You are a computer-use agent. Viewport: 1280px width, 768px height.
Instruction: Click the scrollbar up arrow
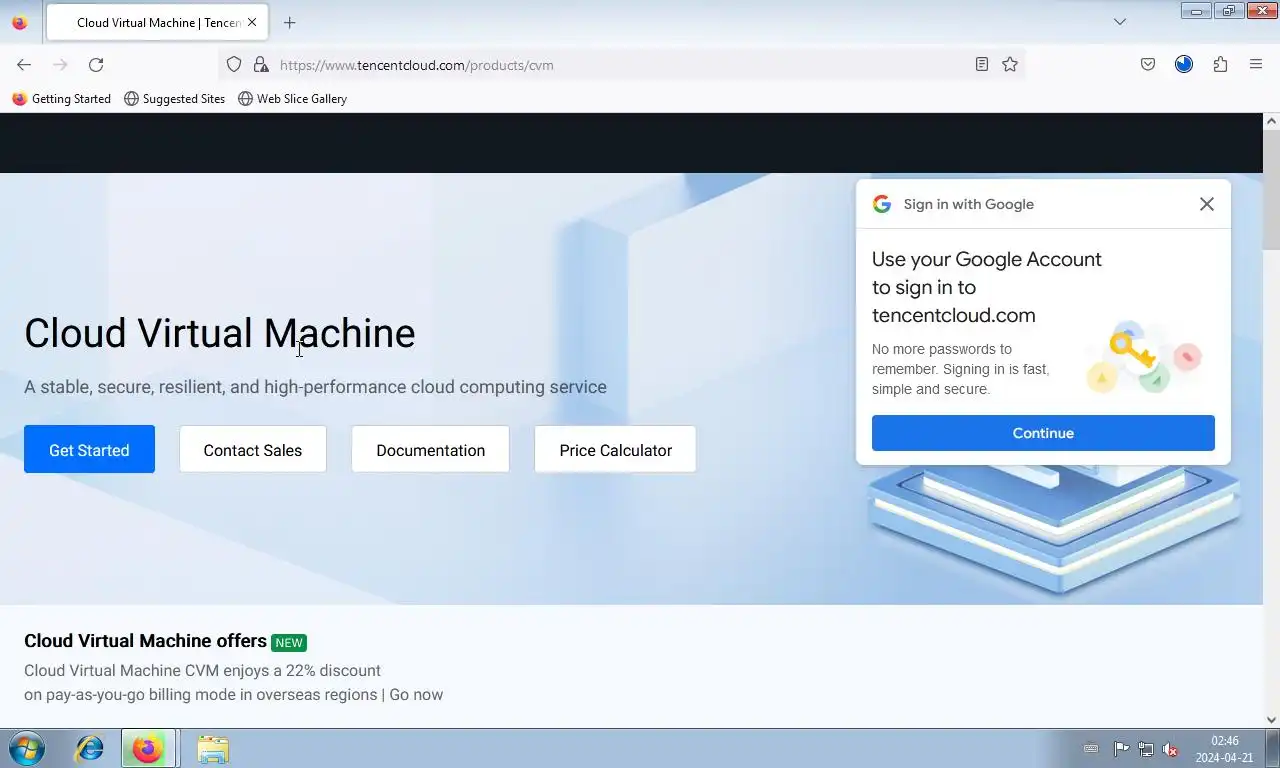(x=1271, y=121)
